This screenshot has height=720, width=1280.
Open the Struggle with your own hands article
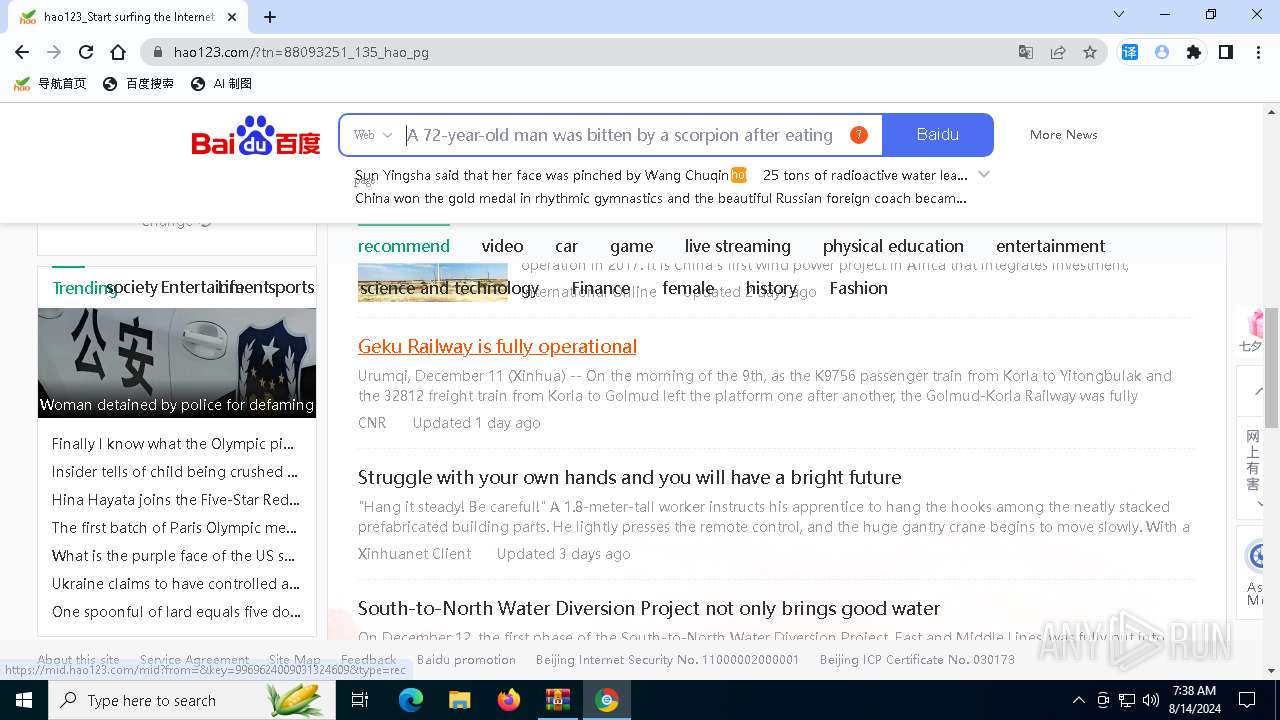pos(630,477)
